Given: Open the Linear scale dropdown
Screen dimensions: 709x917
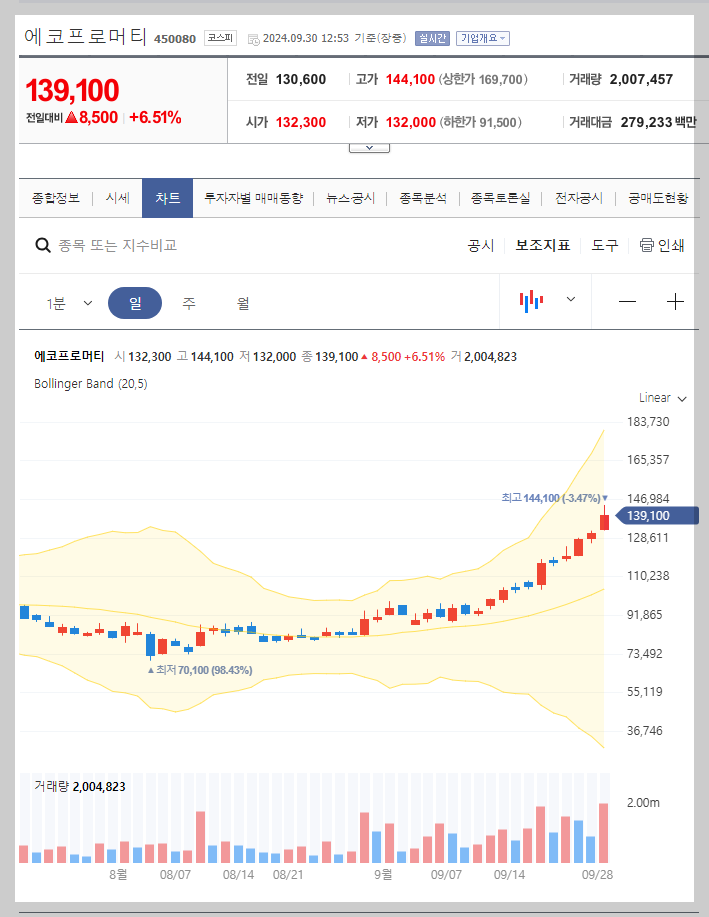Looking at the screenshot, I should [x=660, y=397].
